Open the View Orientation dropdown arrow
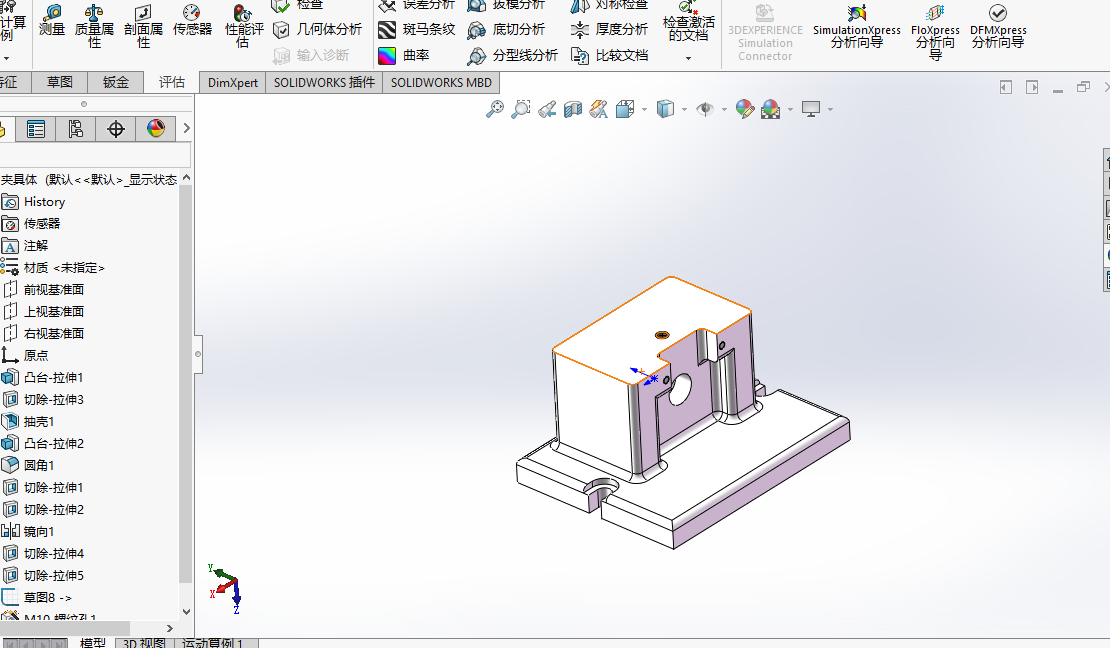1110x648 pixels. pyautogui.click(x=644, y=110)
